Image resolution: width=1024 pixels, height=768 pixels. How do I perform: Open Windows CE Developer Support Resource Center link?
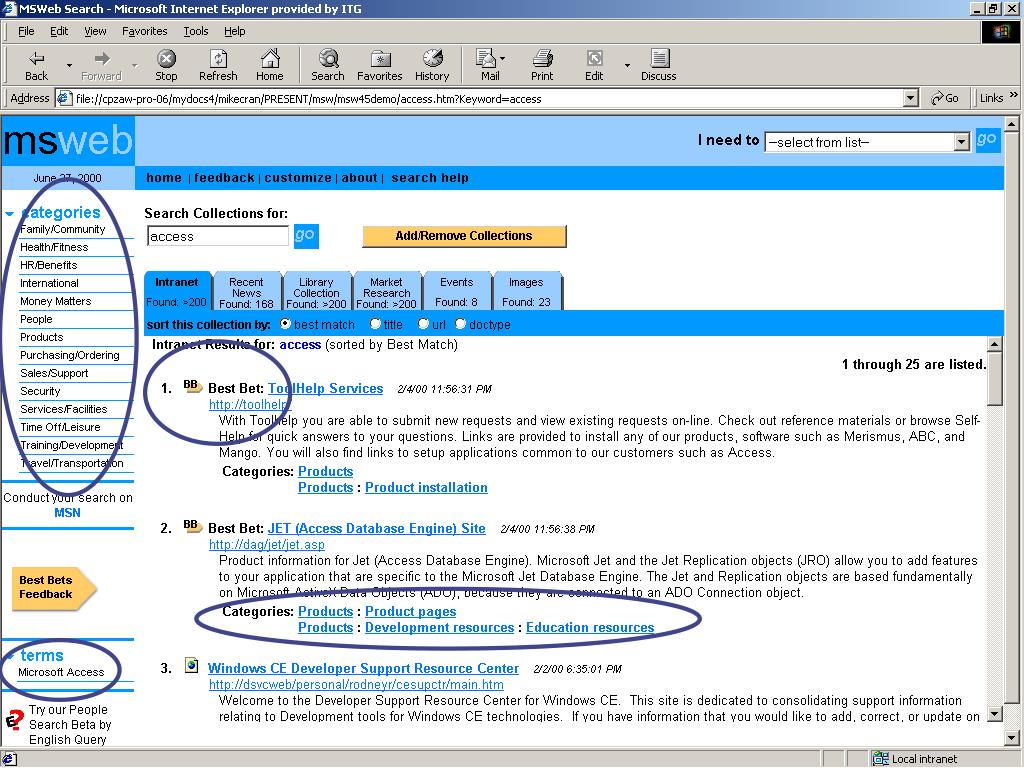[x=363, y=668]
